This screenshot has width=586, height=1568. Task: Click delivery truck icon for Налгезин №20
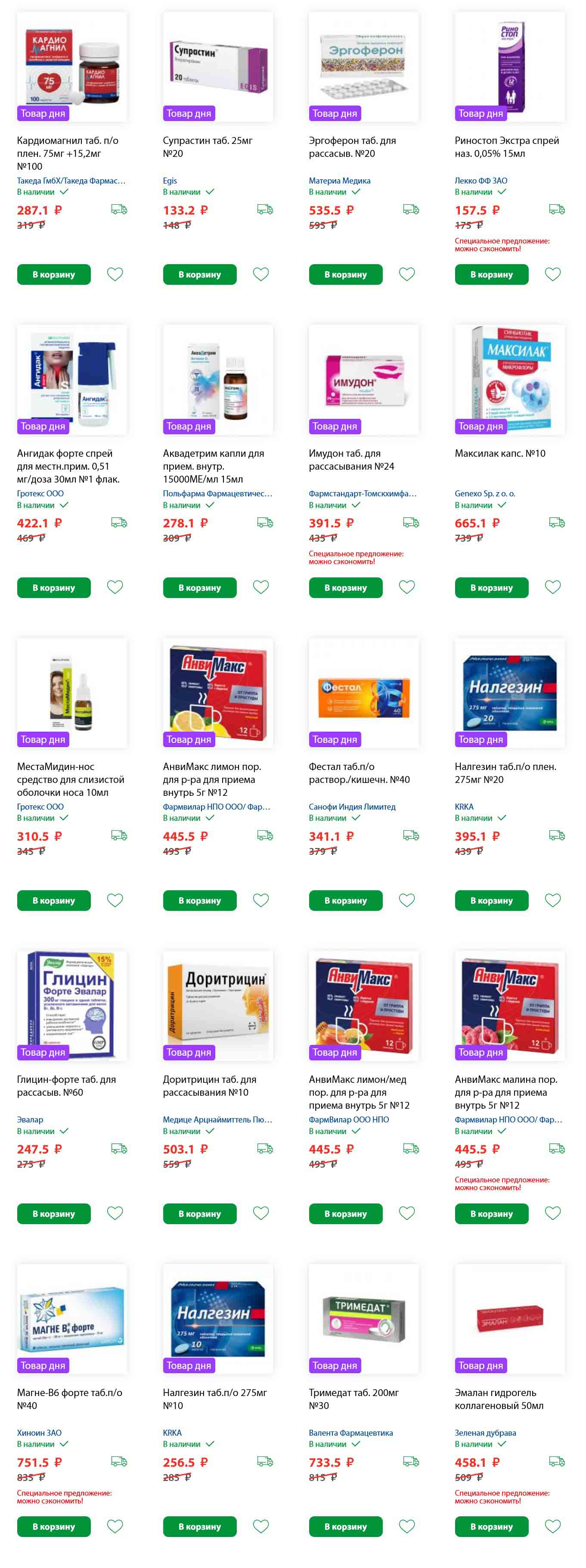coord(557,835)
